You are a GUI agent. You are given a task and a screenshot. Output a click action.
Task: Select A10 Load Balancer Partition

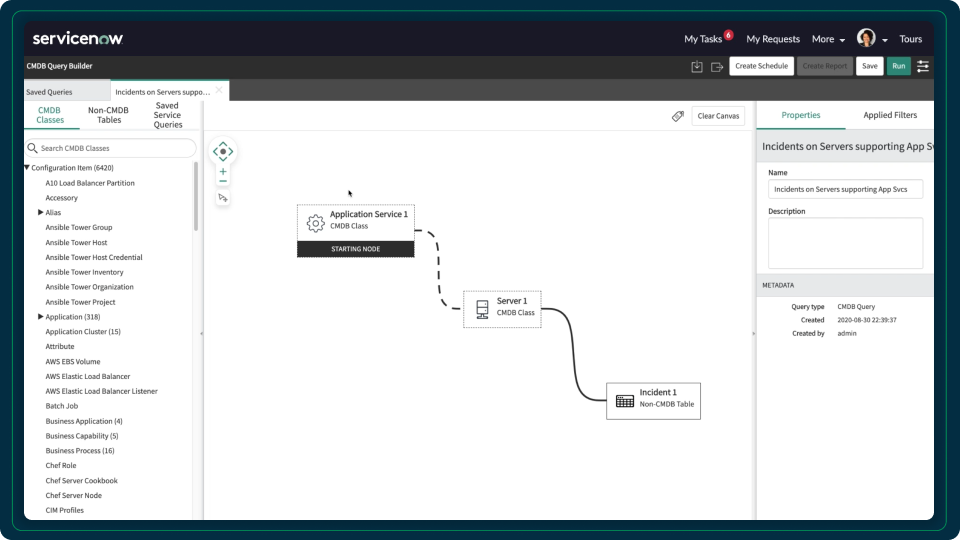(90, 183)
